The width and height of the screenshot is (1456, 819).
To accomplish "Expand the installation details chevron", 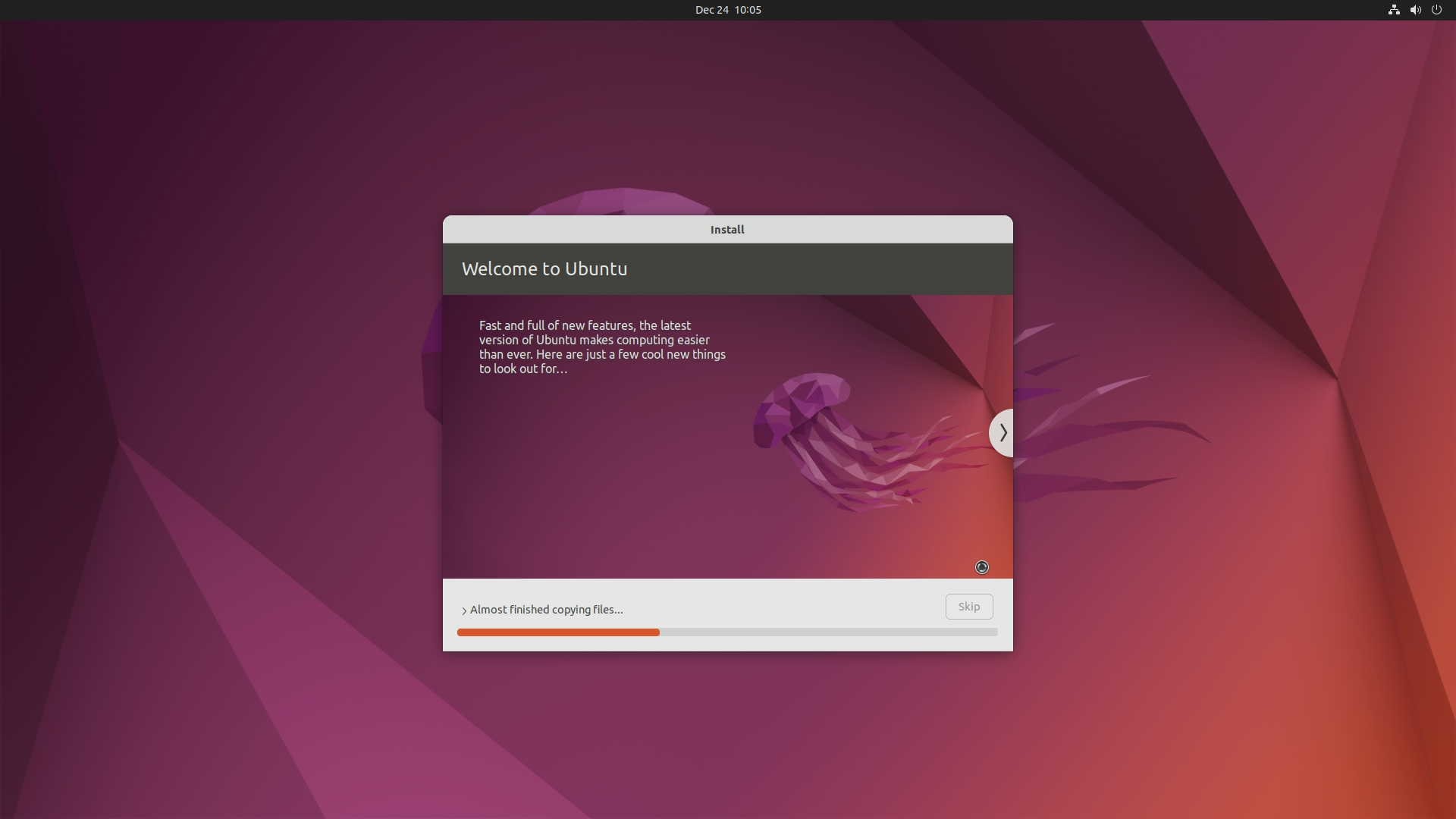I will pyautogui.click(x=464, y=610).
